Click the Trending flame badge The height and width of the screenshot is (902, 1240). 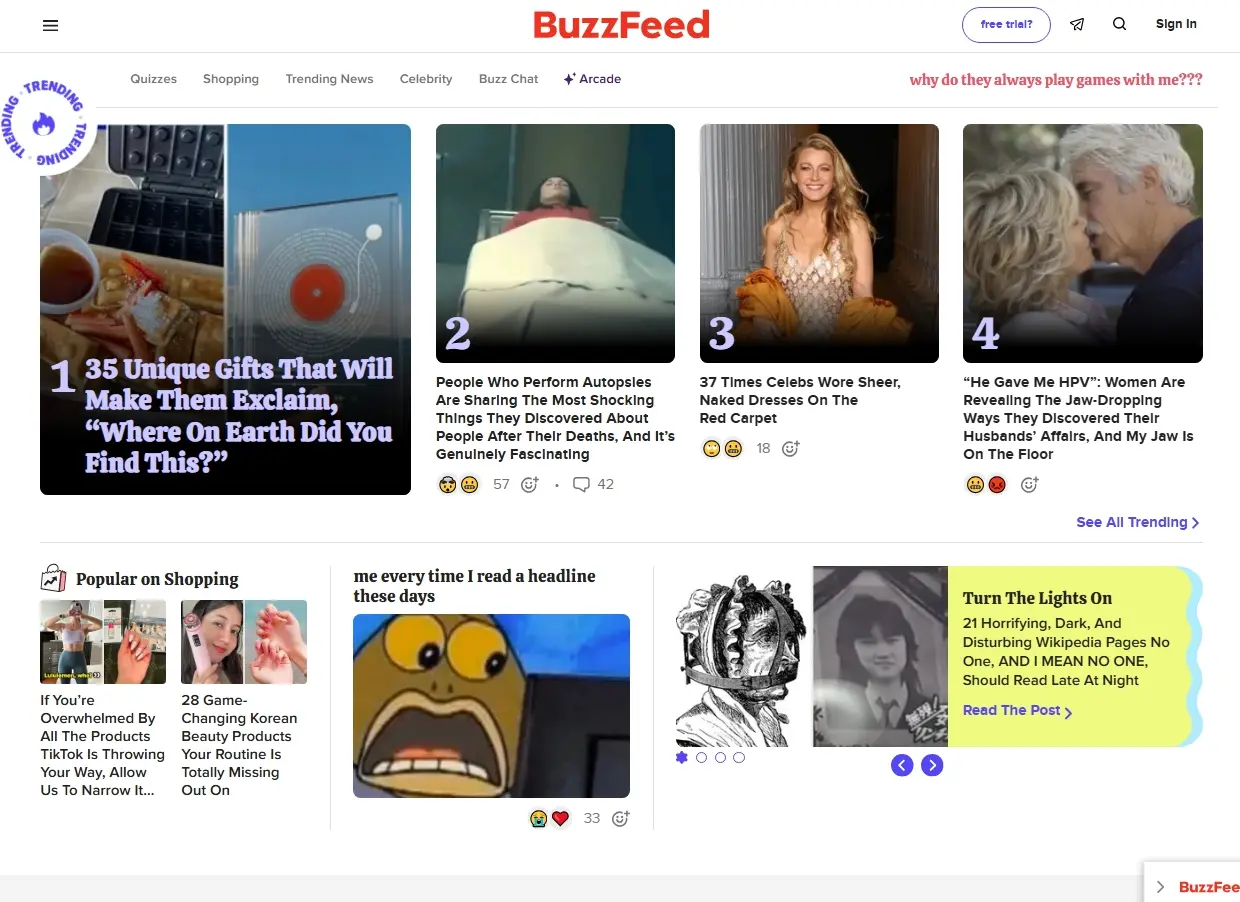click(x=44, y=124)
